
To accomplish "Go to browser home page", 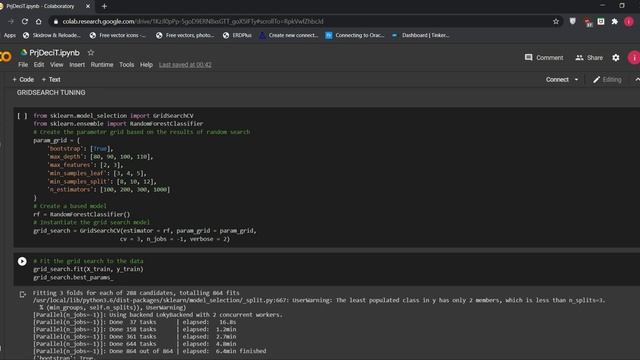I will 38,21.
